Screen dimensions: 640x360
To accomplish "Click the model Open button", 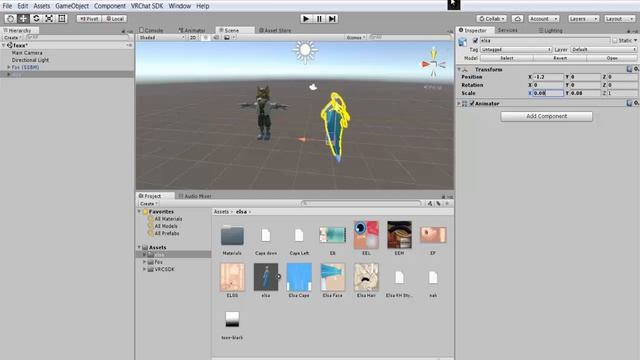I will pyautogui.click(x=612, y=58).
